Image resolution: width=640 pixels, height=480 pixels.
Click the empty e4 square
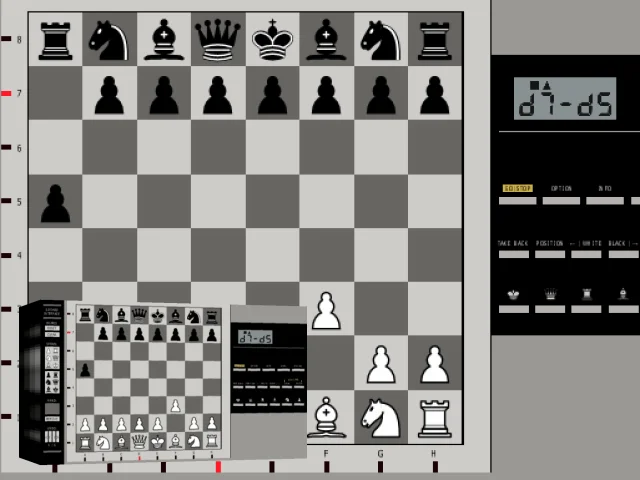272,255
